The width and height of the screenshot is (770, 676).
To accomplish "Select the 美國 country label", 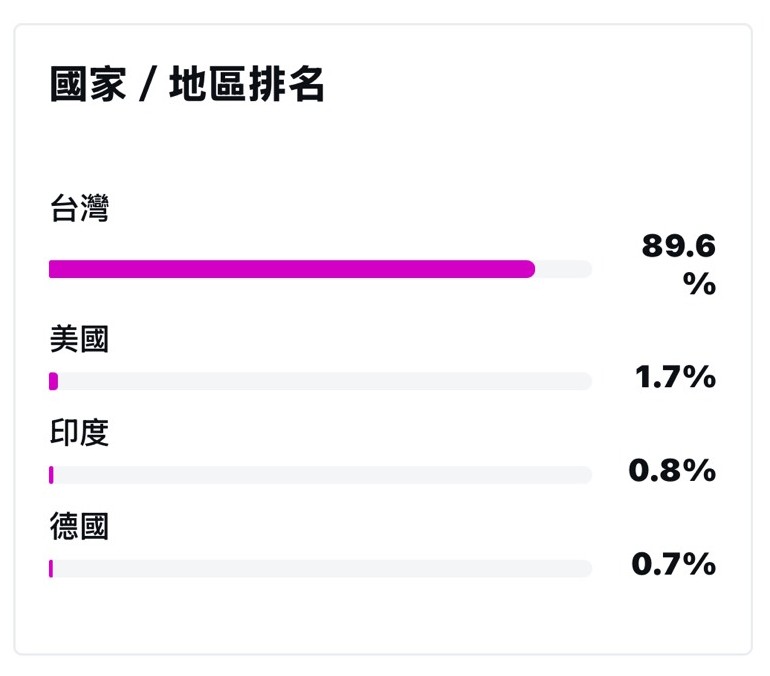I will pyautogui.click(x=79, y=339).
